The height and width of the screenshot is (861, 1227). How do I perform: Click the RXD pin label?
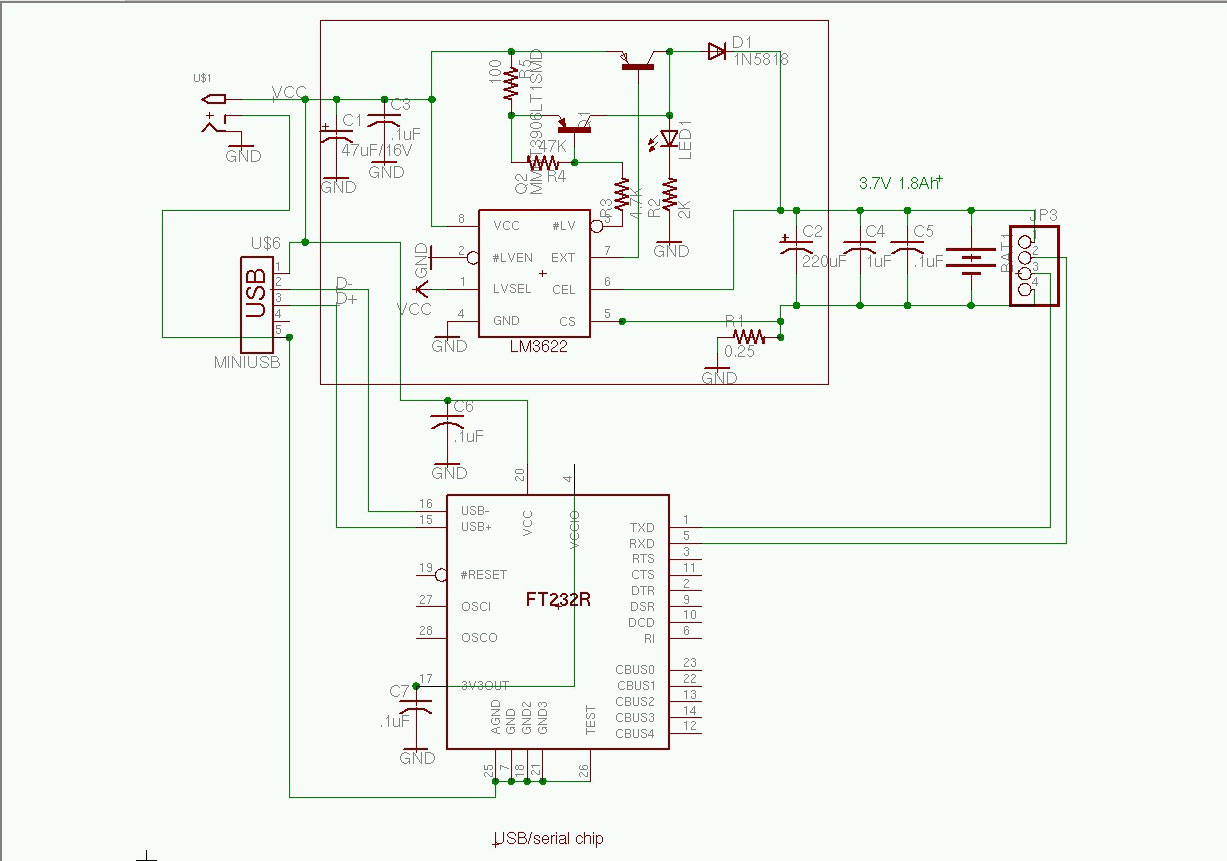[642, 543]
